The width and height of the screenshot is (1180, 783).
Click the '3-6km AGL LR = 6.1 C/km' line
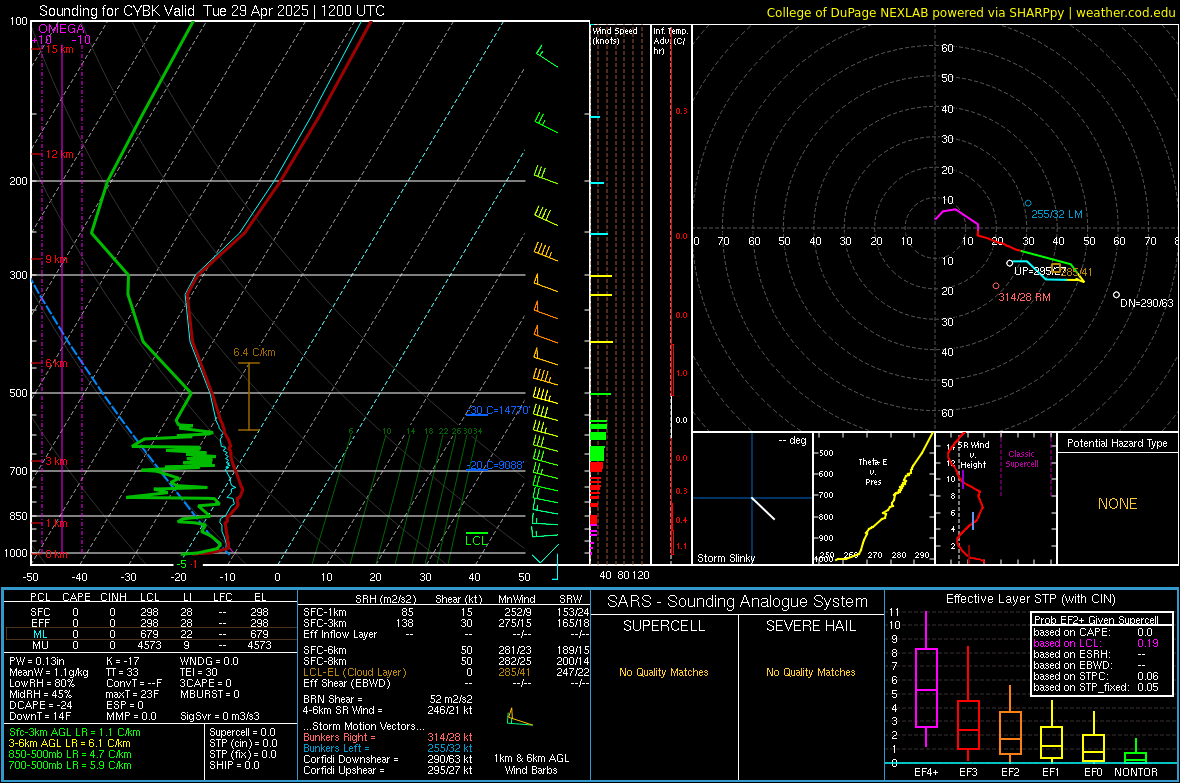coord(69,743)
